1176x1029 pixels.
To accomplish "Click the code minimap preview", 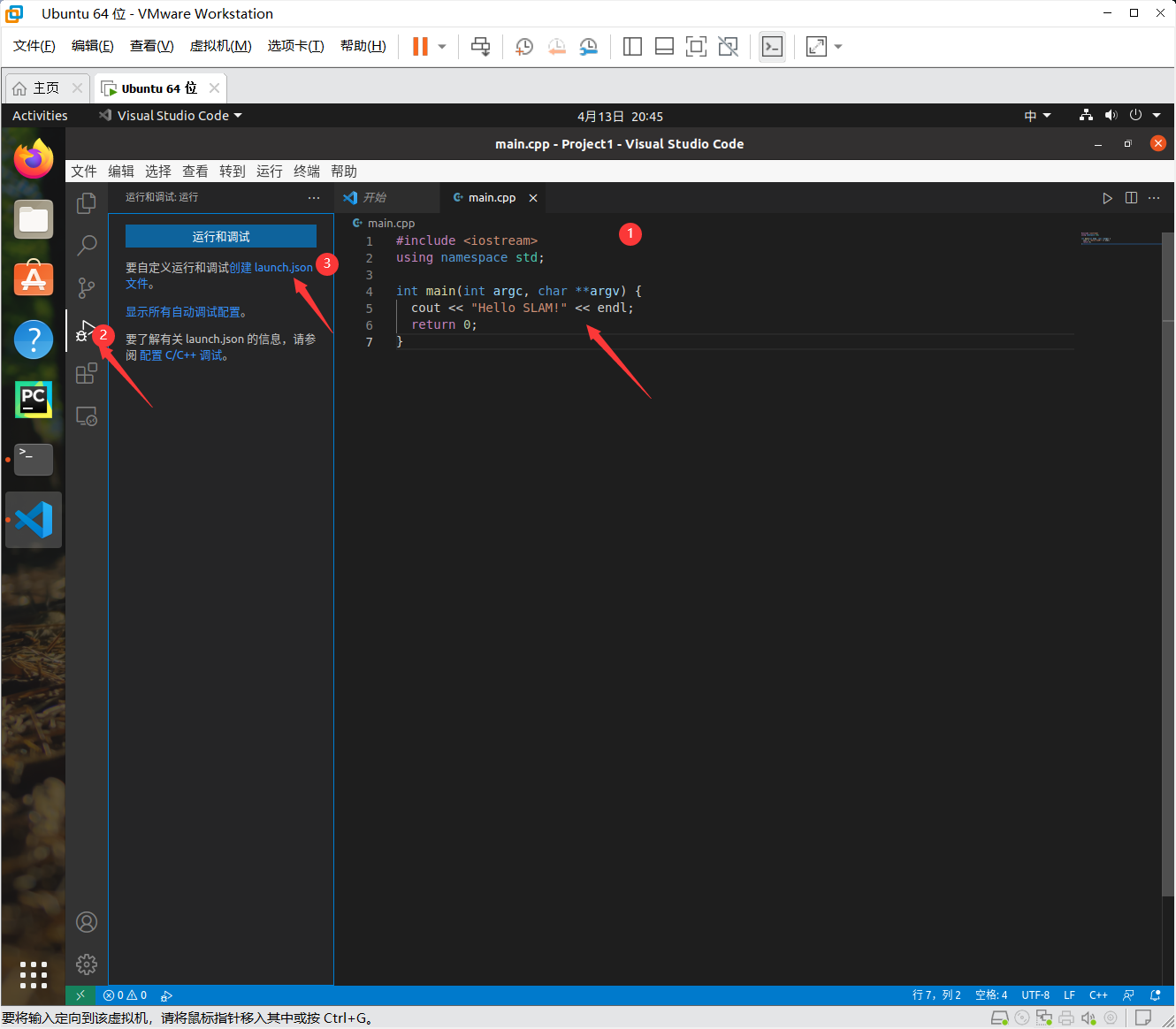I will 1096,238.
